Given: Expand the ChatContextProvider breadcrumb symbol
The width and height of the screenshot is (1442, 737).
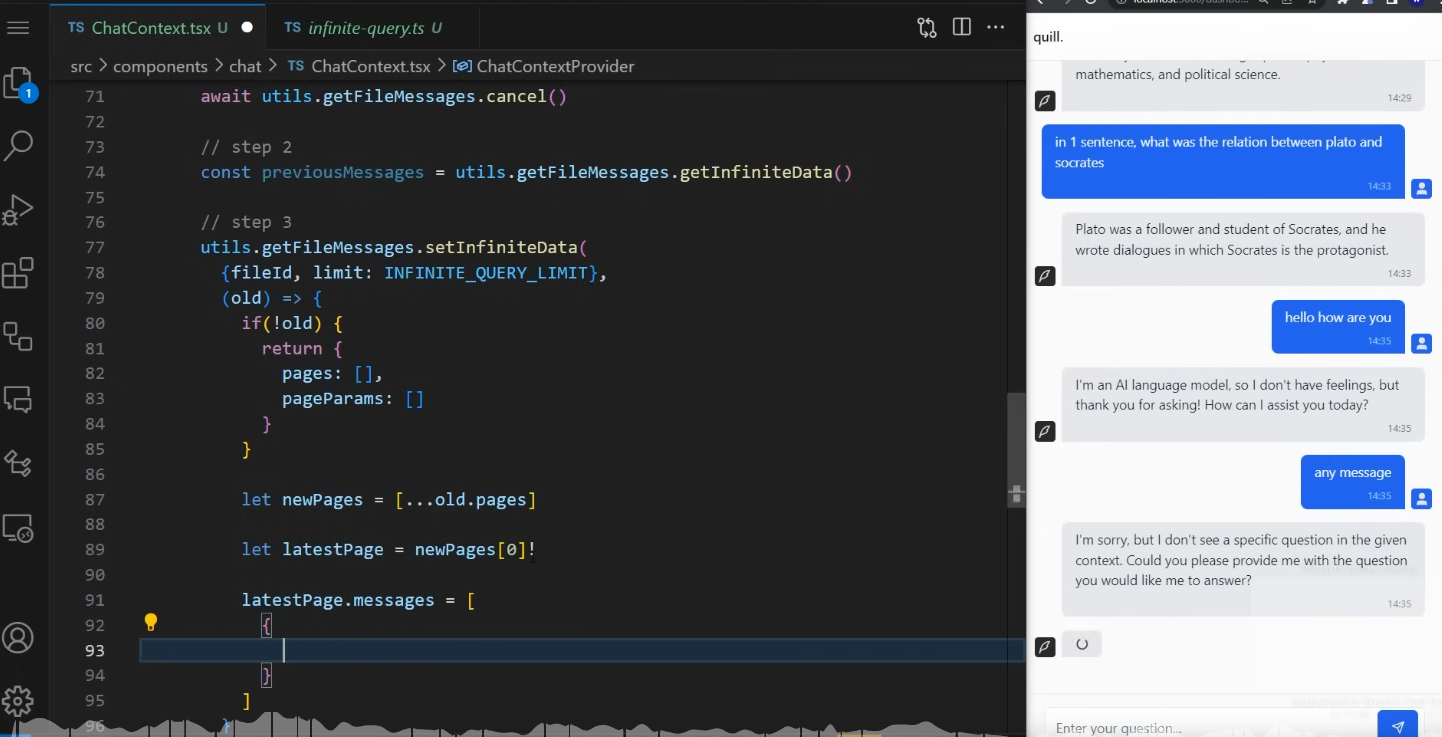Looking at the screenshot, I should [555, 66].
